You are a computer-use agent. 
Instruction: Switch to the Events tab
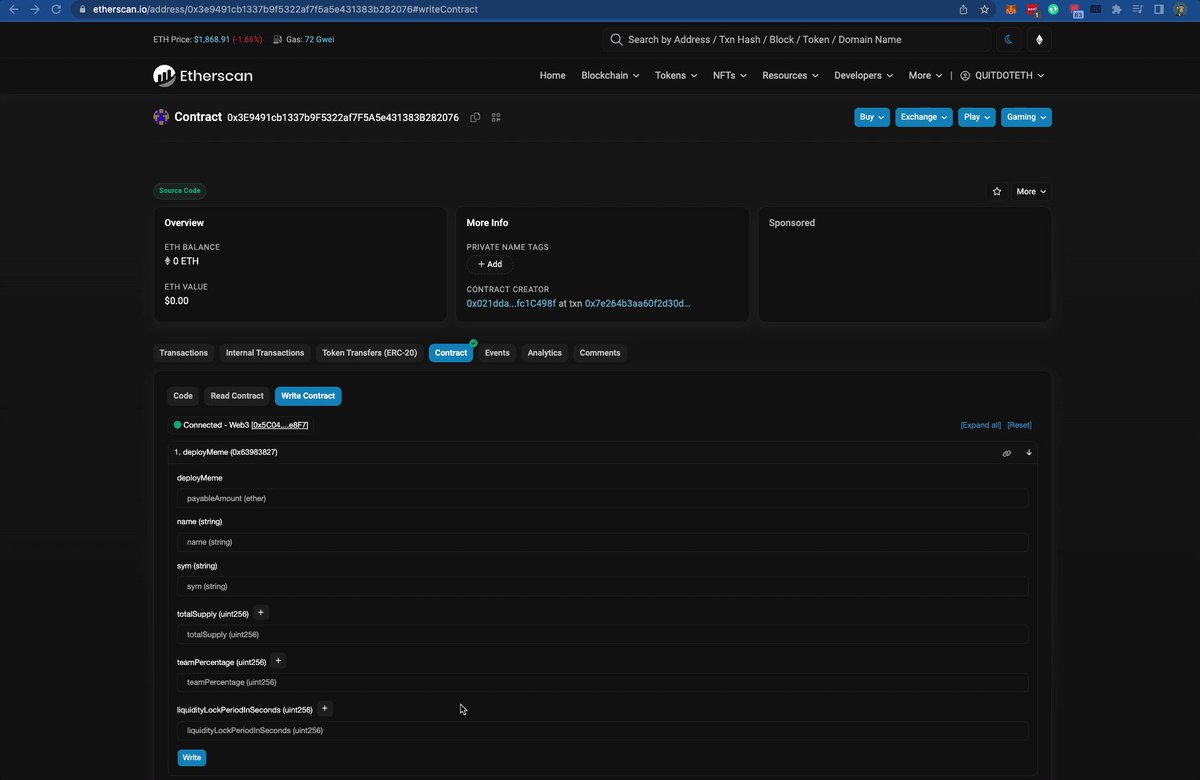coord(497,353)
